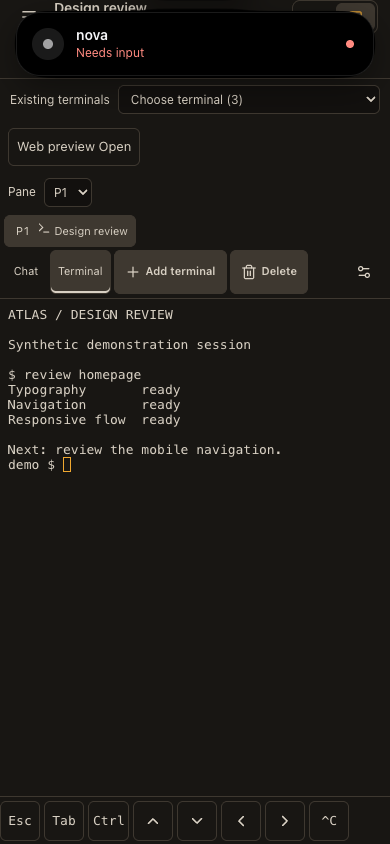Tap the up arrow key button
Image resolution: width=390 pixels, height=844 pixels.
pos(153,821)
